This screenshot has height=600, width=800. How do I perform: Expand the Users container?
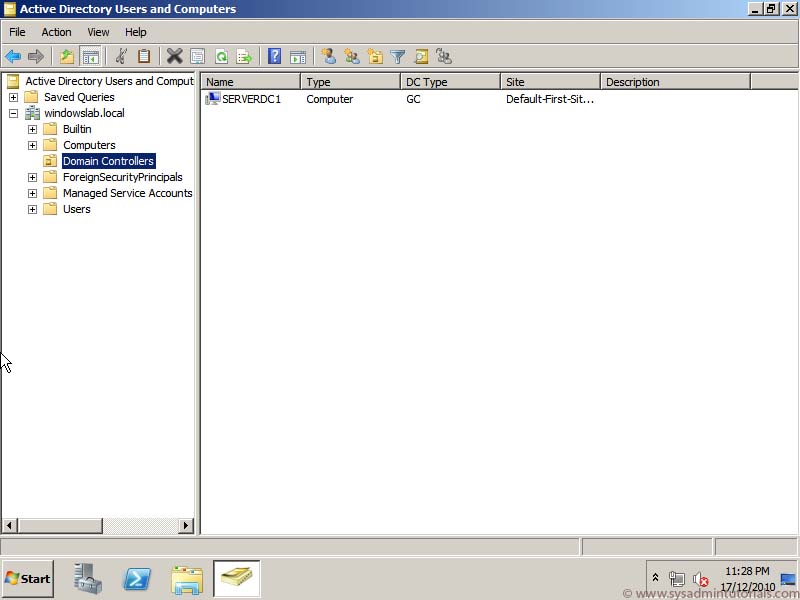(x=31, y=209)
